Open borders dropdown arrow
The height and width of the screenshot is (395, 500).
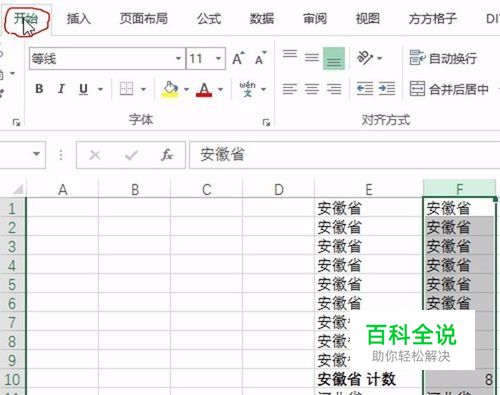(143, 89)
